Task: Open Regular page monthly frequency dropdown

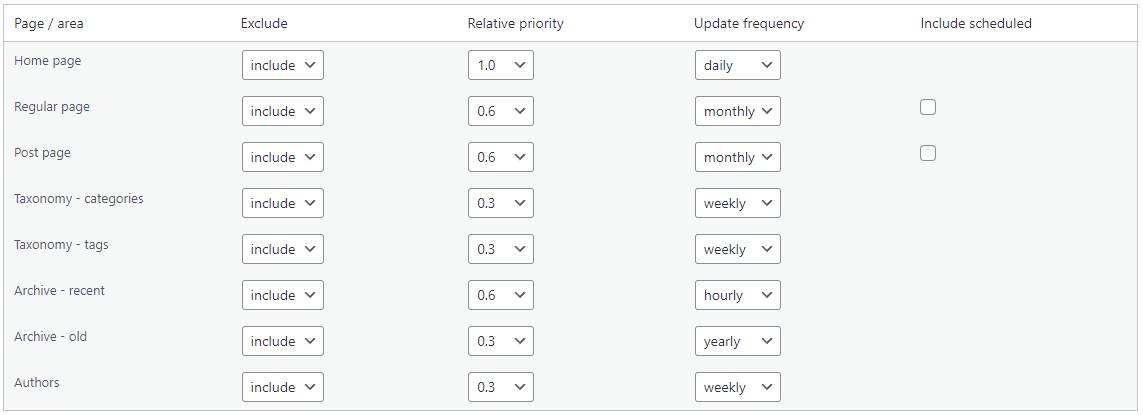Action: [x=737, y=112]
